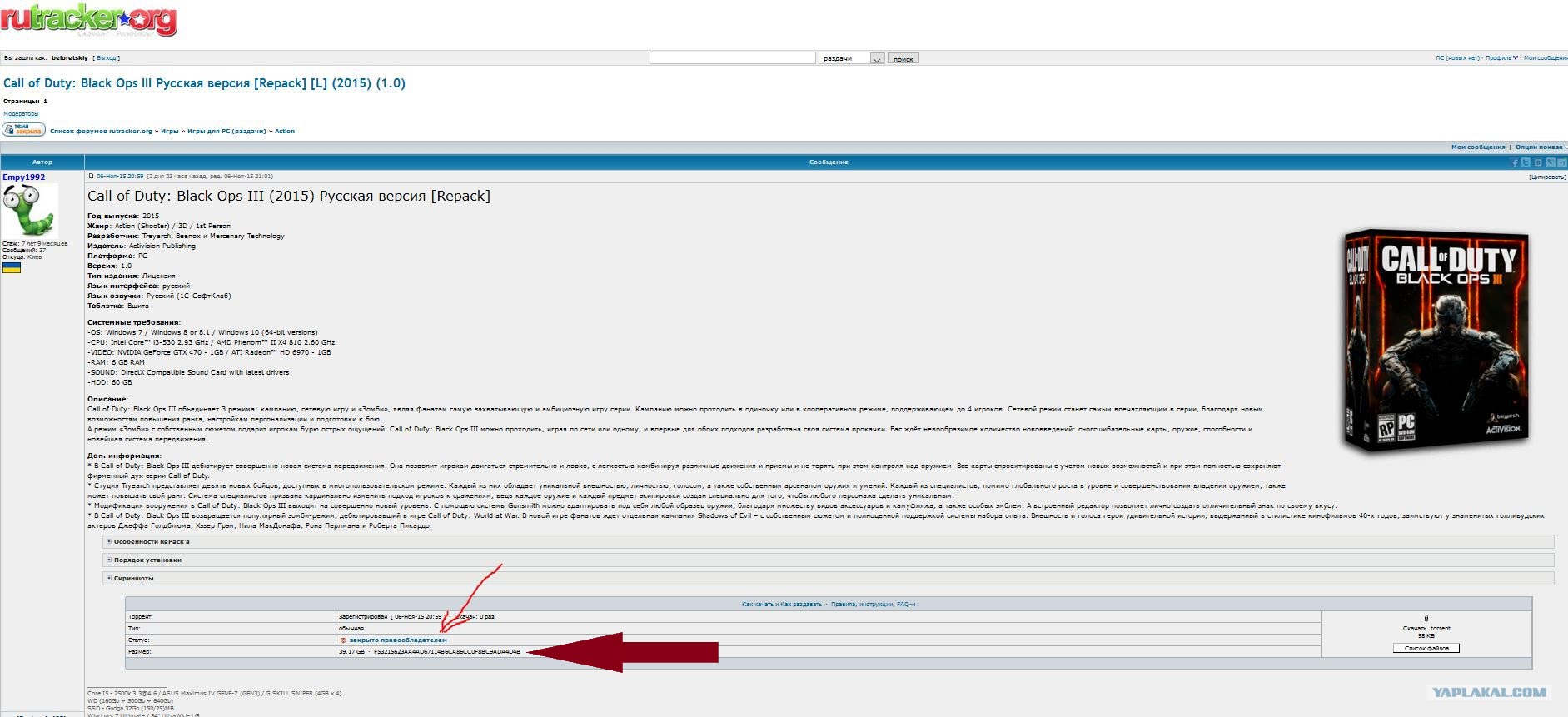The height and width of the screenshot is (717, 1568).
Task: Click 'Правила, инструкции, FAQ-и' link
Action: click(x=873, y=604)
